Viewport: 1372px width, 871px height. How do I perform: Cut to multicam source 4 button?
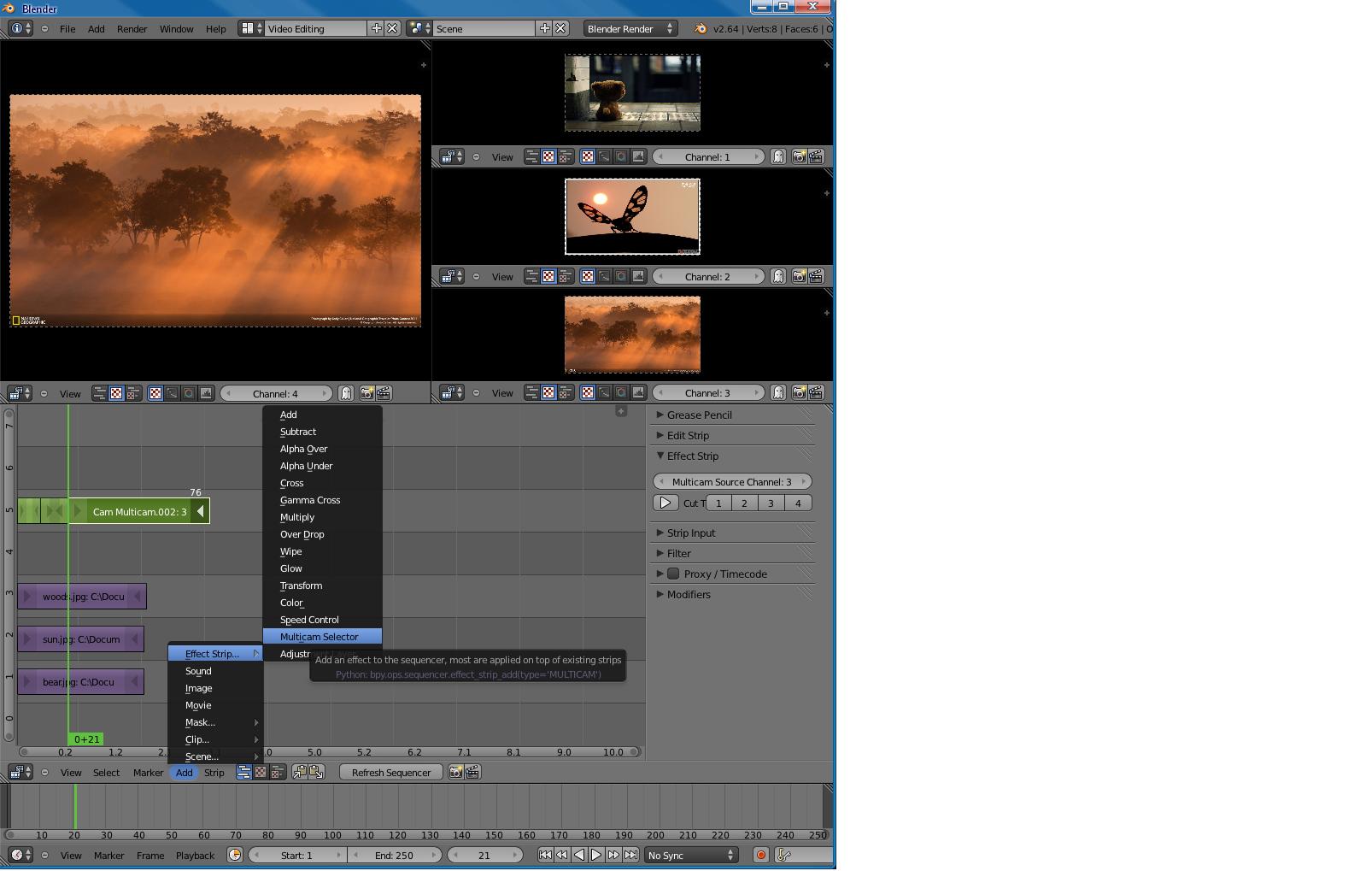coord(798,503)
